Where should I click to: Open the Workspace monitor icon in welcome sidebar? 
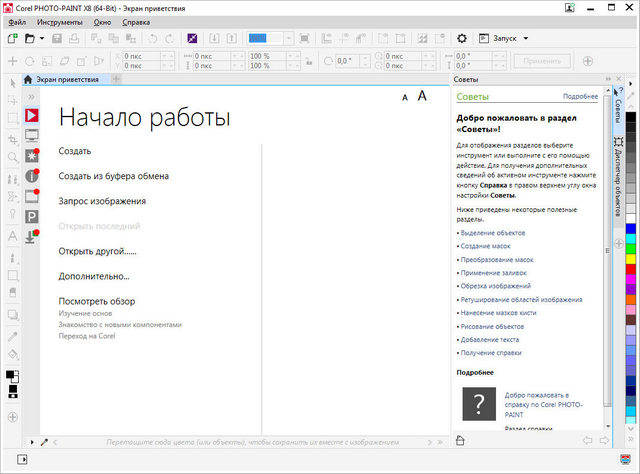(x=31, y=135)
